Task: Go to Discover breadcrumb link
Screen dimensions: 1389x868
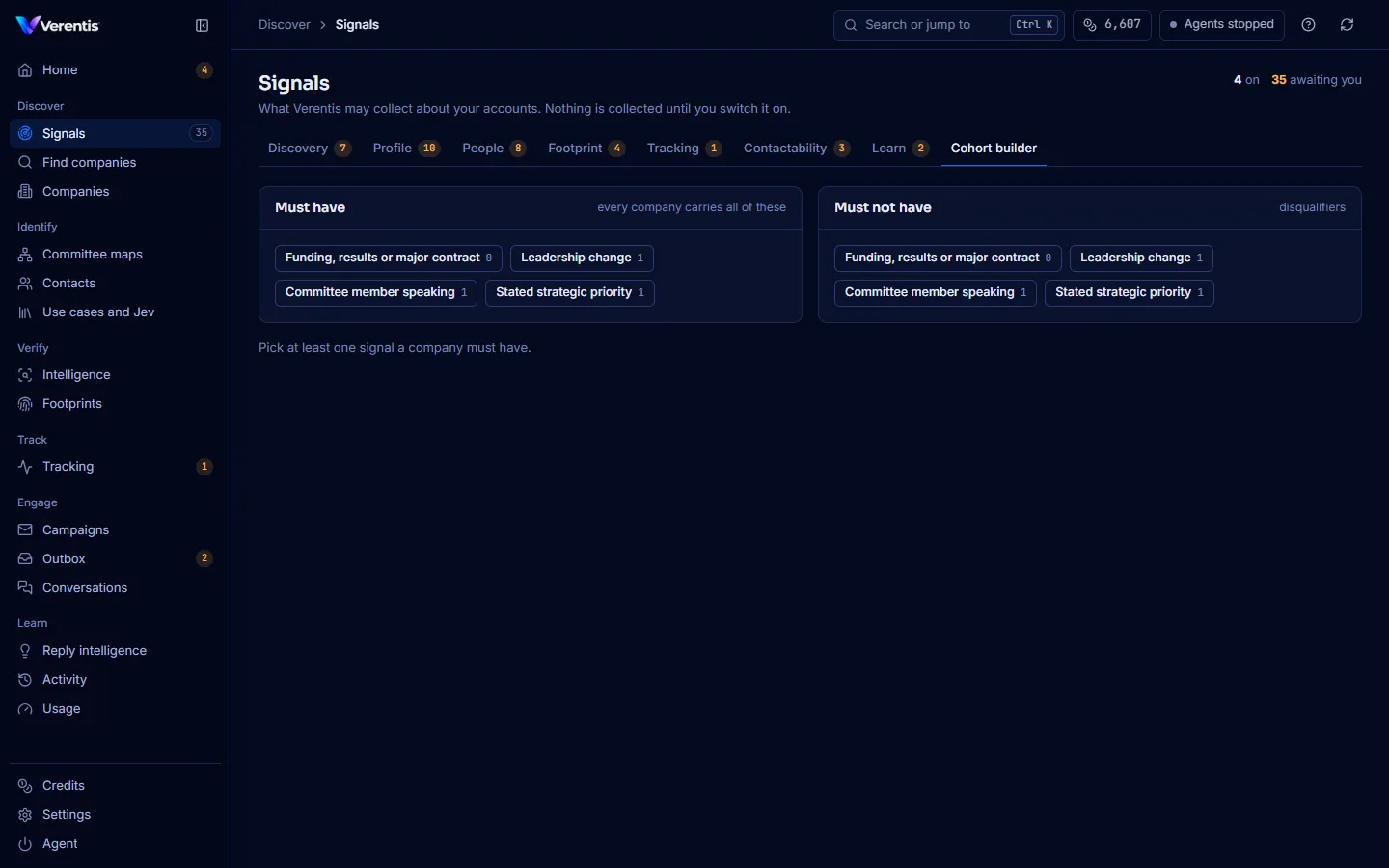Action: point(285,25)
